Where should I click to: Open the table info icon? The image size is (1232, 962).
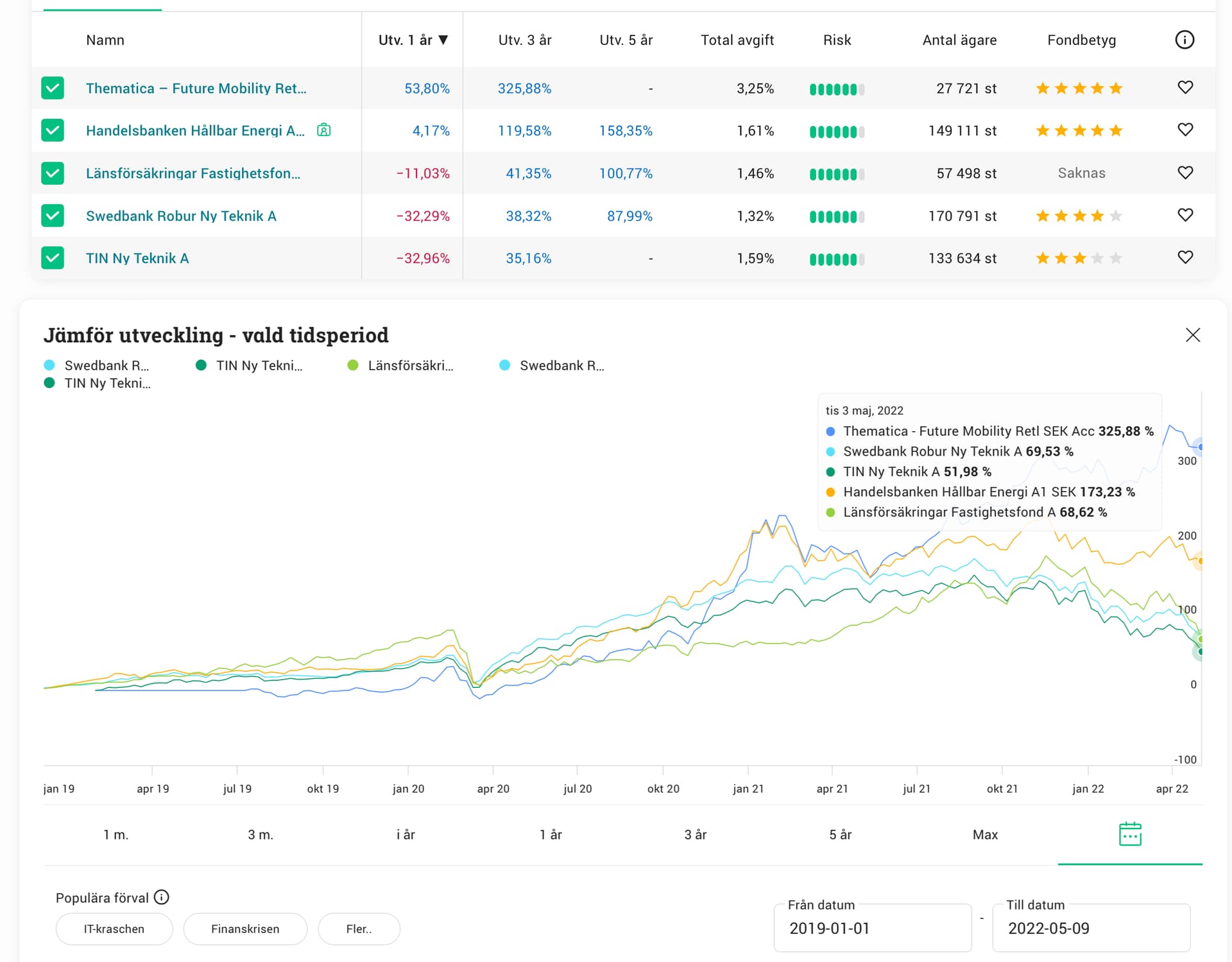click(x=1185, y=40)
